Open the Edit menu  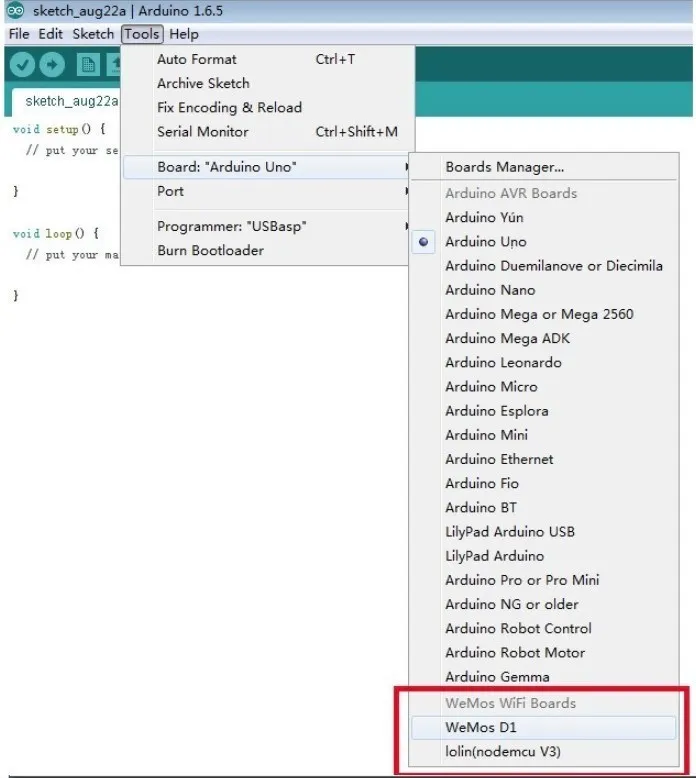tap(51, 34)
